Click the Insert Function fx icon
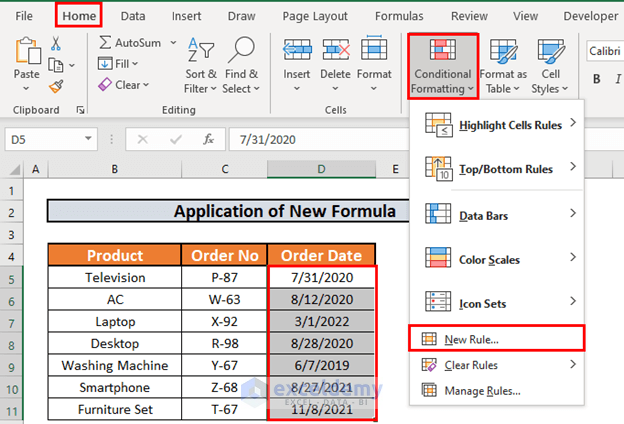Image resolution: width=624 pixels, height=424 pixels. click(x=208, y=139)
